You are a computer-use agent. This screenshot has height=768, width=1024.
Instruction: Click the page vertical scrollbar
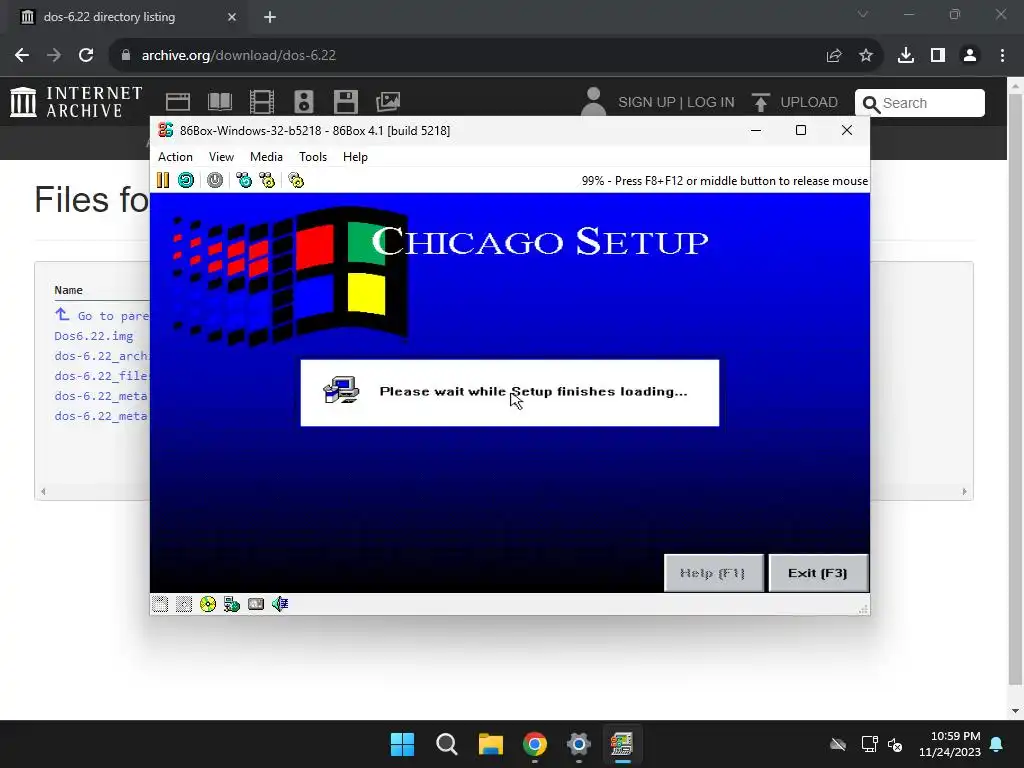point(1016,389)
